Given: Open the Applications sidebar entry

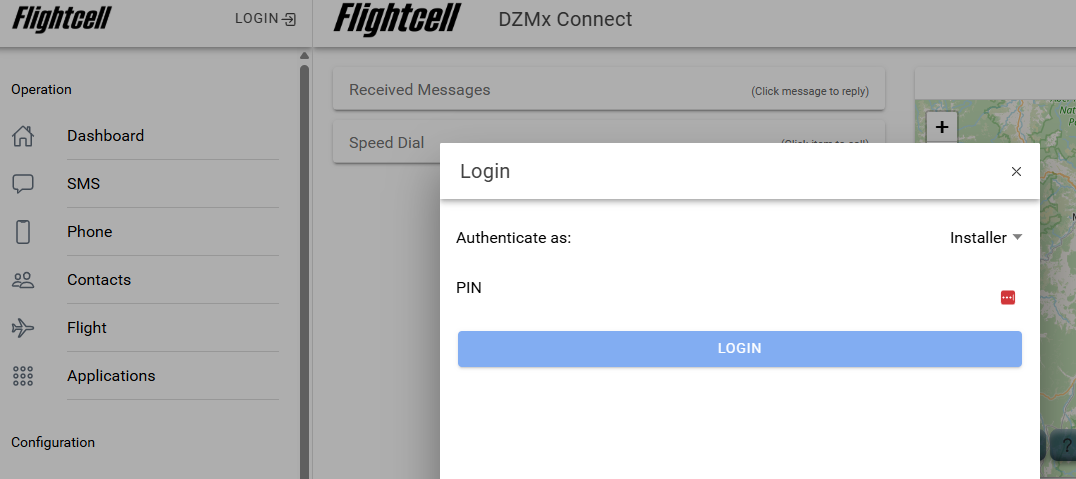Looking at the screenshot, I should tap(111, 376).
